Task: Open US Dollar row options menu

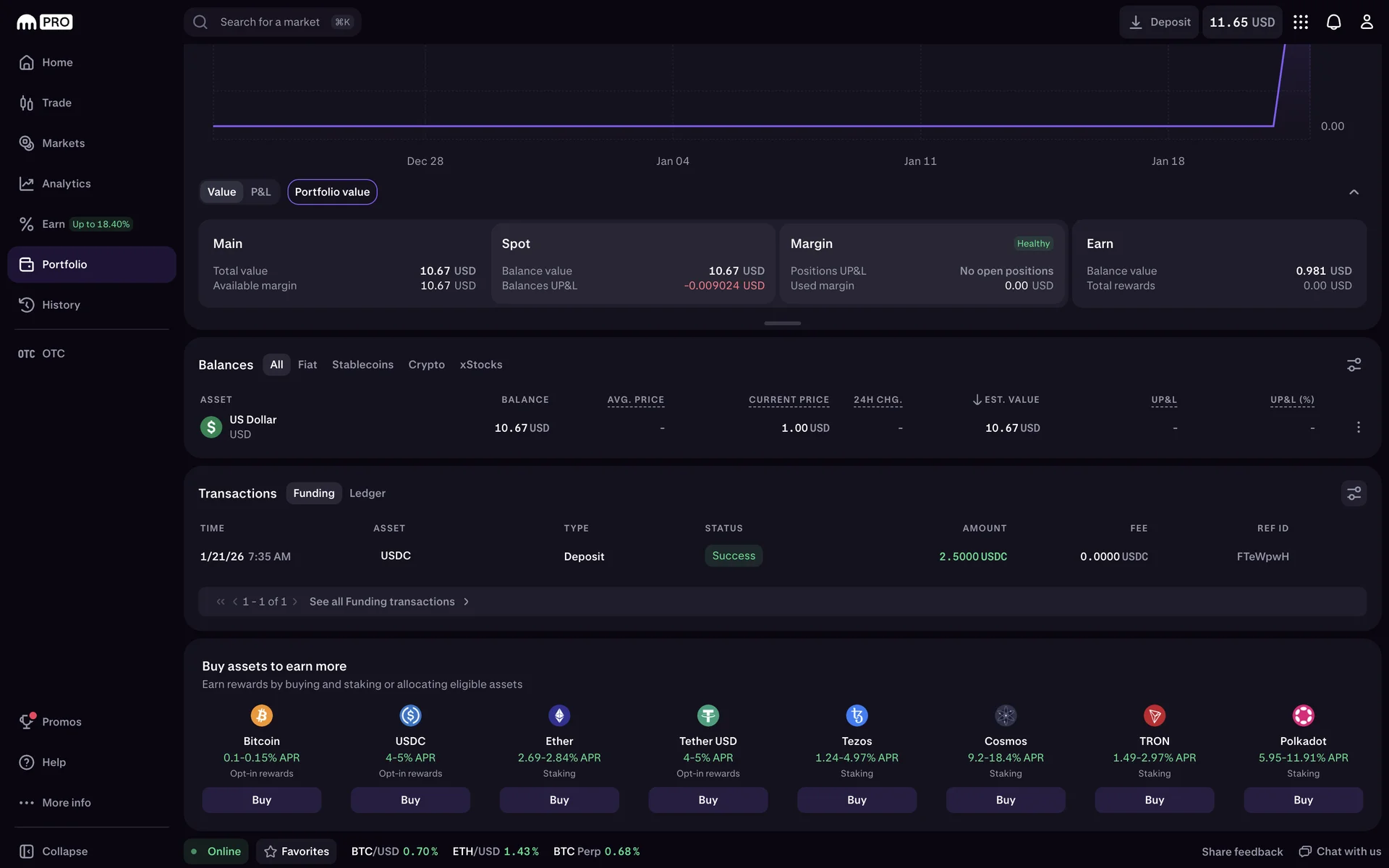Action: pyautogui.click(x=1358, y=427)
